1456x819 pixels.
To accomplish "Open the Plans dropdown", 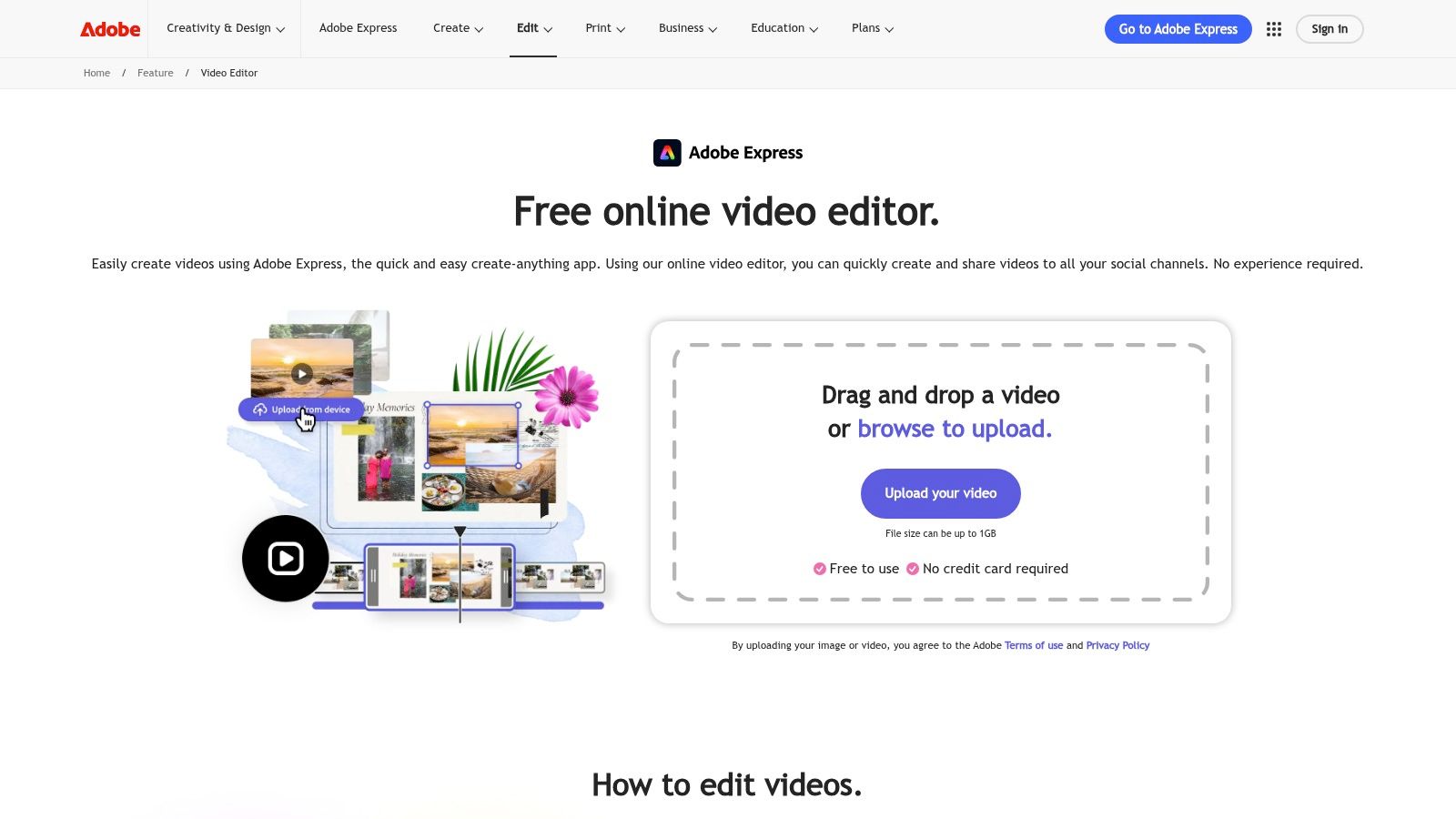I will tap(873, 28).
